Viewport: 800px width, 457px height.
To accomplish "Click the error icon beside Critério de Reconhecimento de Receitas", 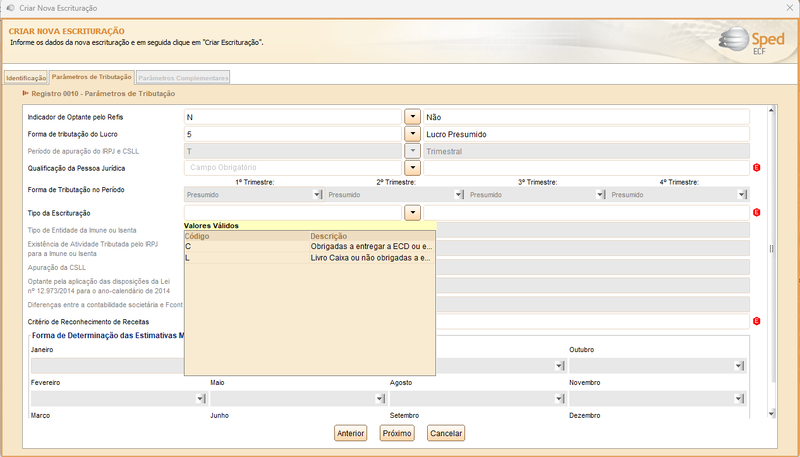I will [757, 321].
